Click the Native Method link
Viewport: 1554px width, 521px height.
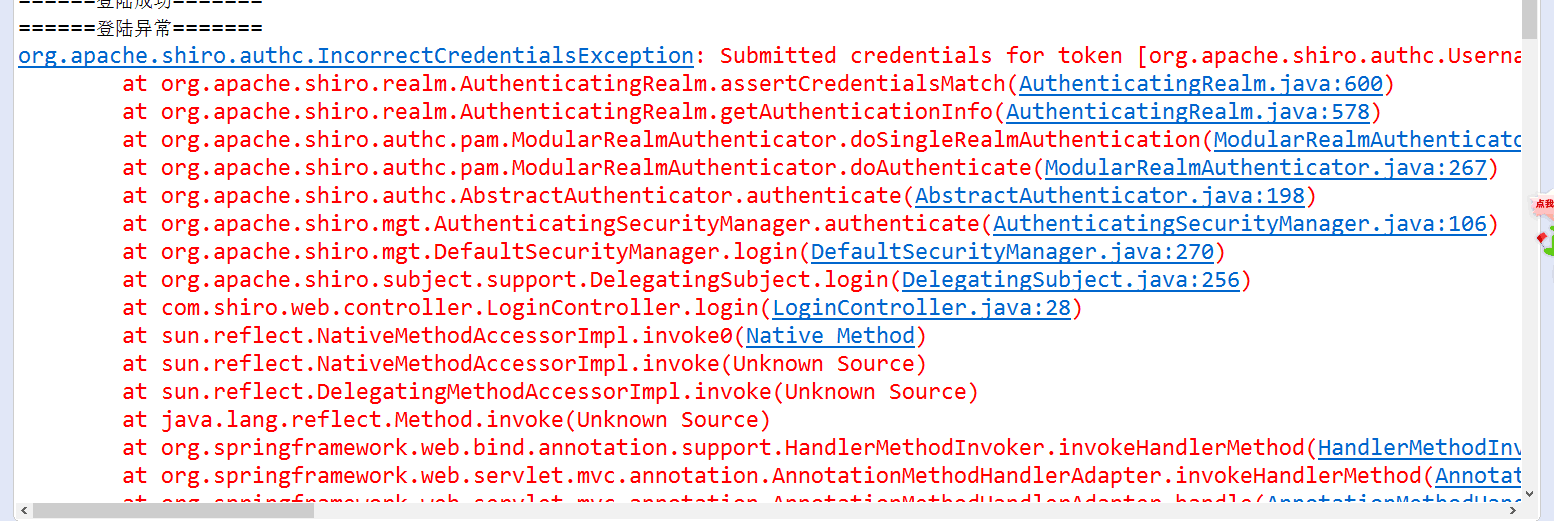(830, 336)
